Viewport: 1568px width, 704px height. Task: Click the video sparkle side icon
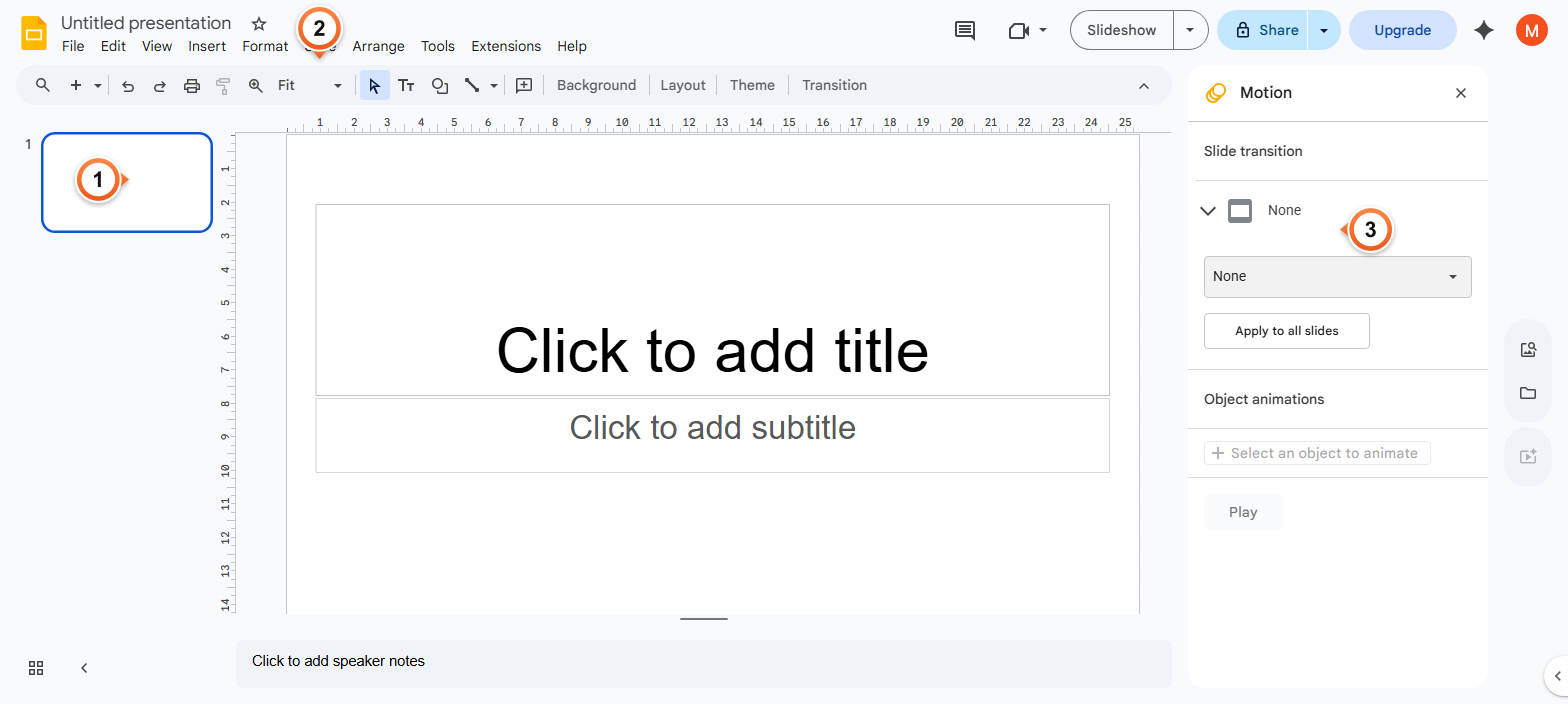[1528, 456]
